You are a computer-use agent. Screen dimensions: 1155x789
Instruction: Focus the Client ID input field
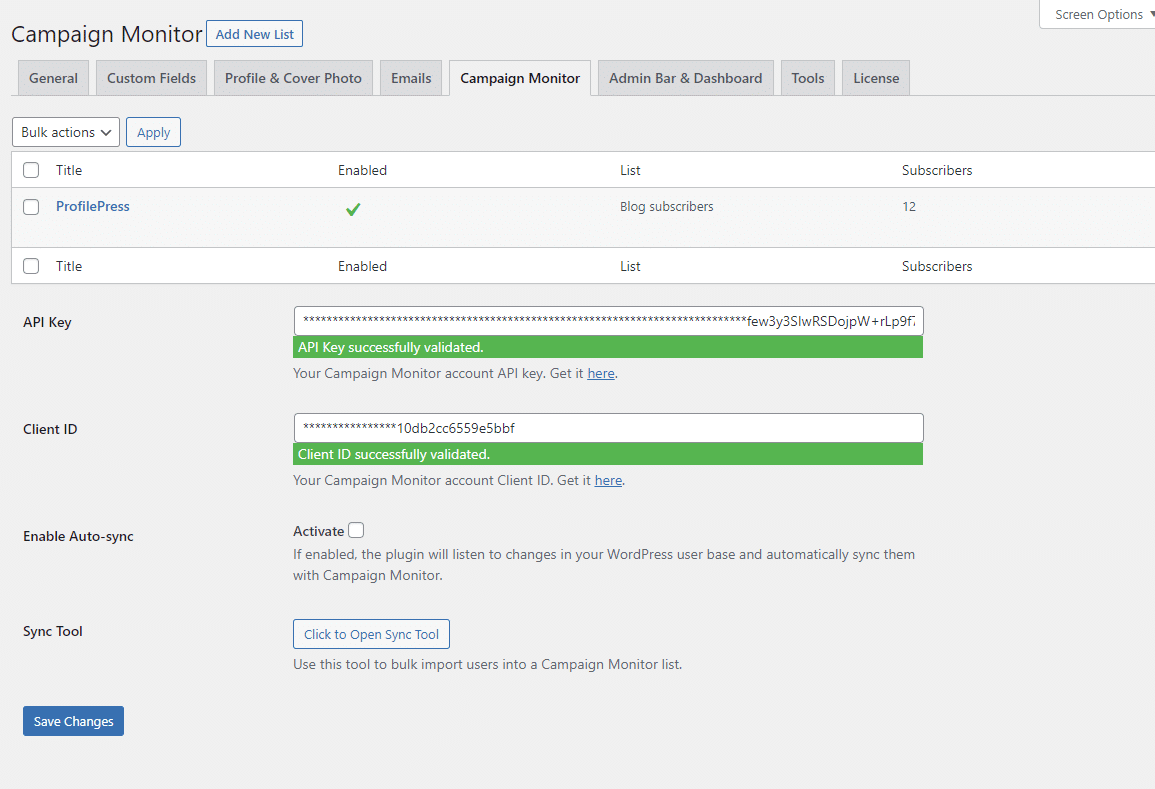pos(608,428)
